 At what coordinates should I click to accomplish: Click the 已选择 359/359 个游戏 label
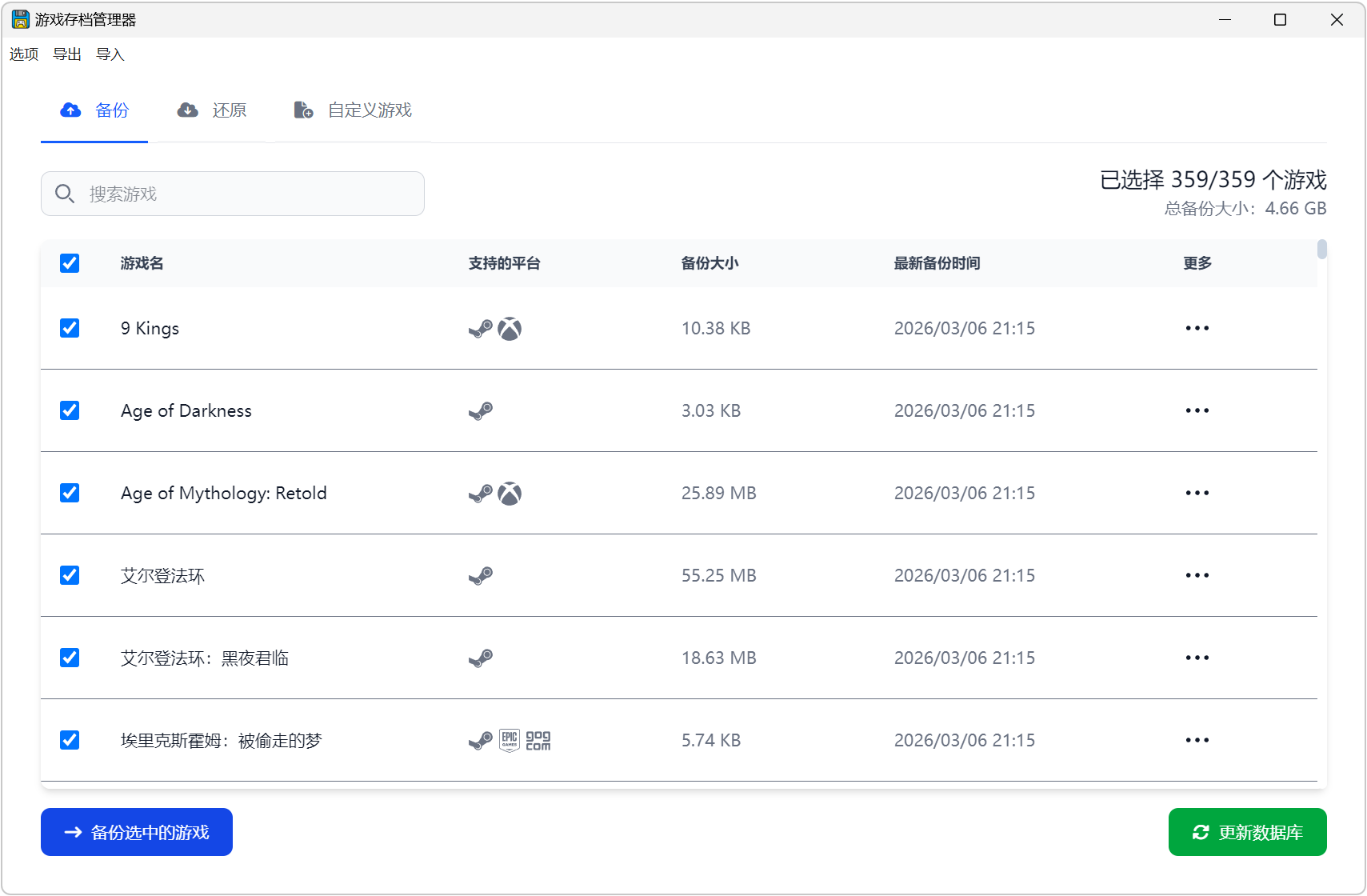click(1213, 179)
